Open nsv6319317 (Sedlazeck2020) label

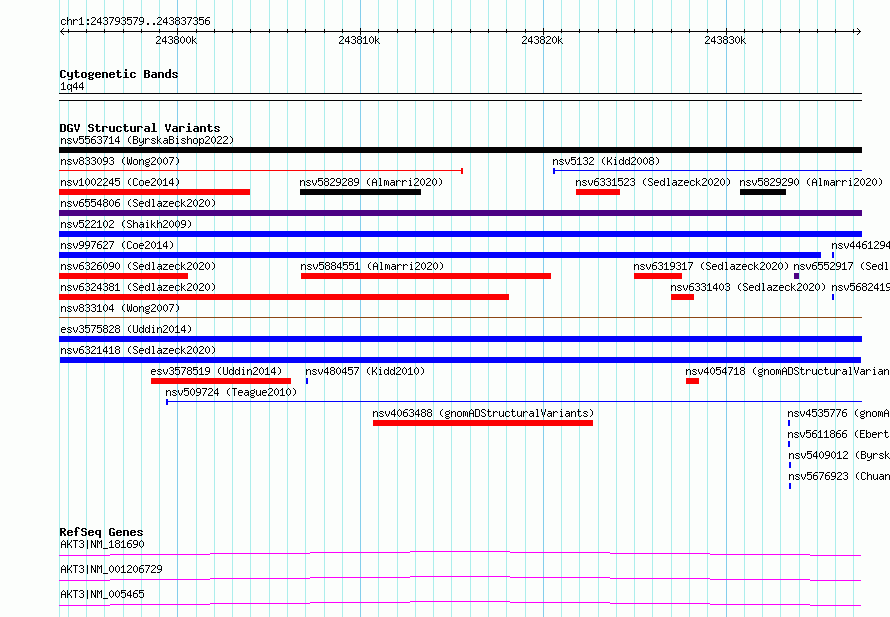[x=711, y=266]
